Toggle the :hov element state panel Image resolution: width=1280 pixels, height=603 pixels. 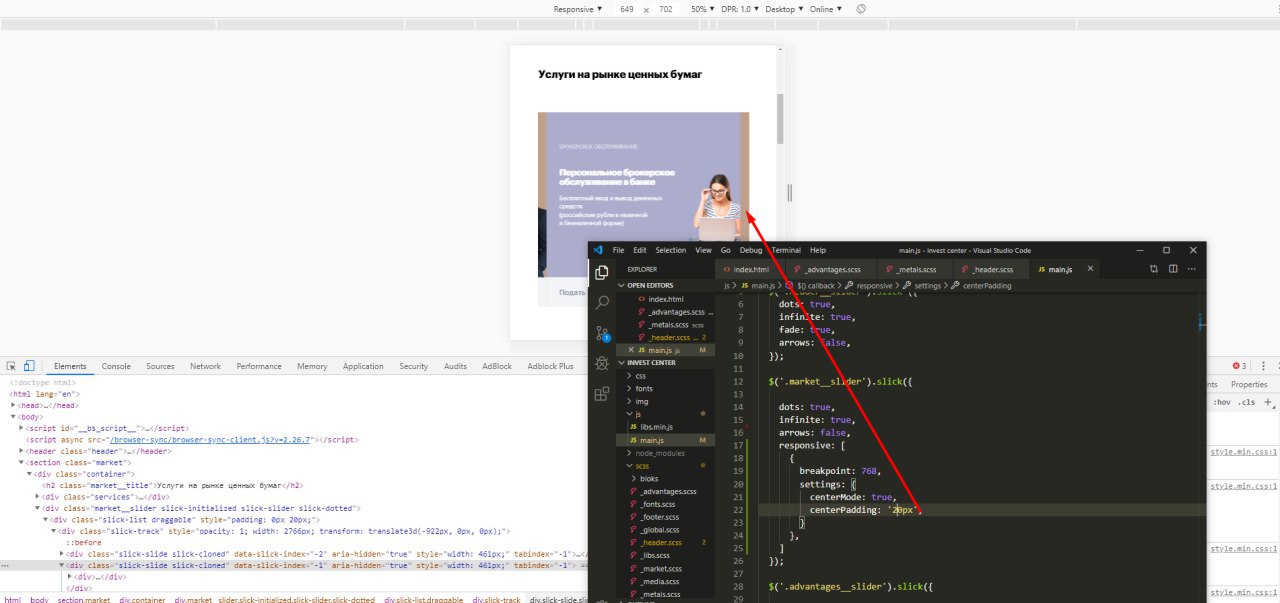click(x=1222, y=402)
